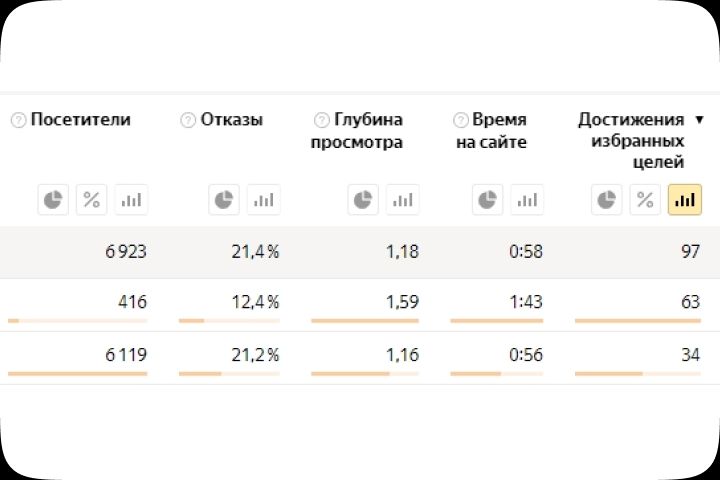Show bar chart for Глубина просмотра

[x=402, y=200]
